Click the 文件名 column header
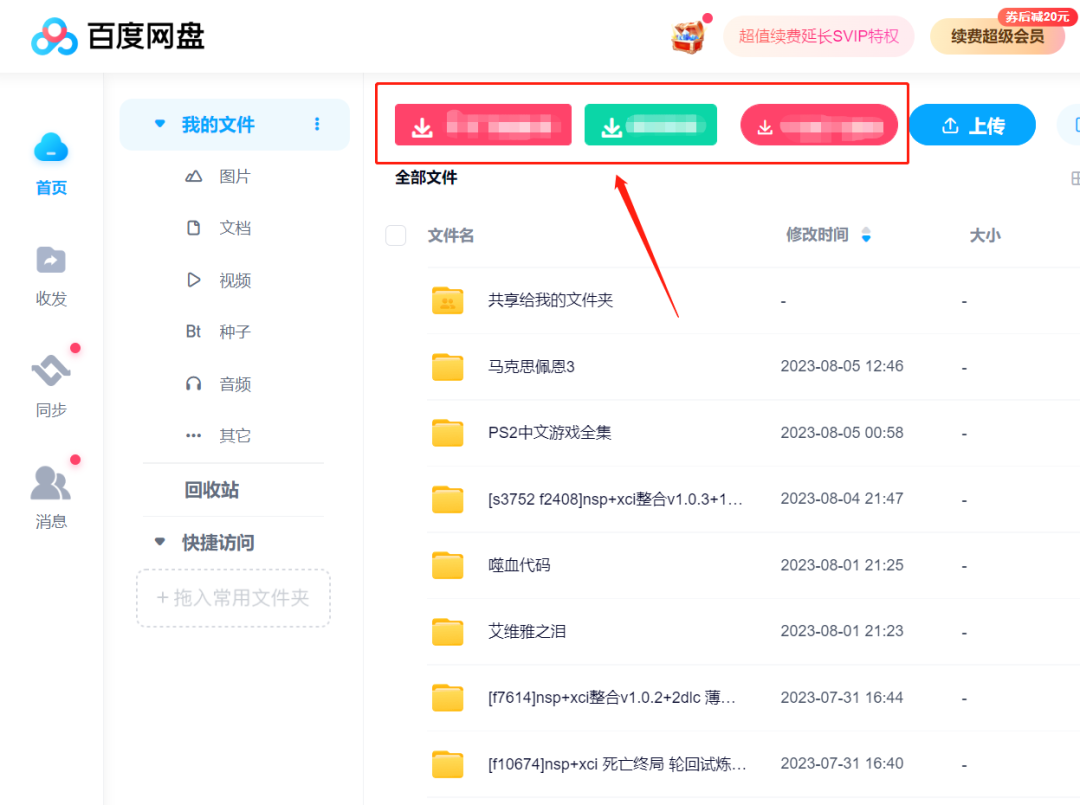The image size is (1080, 805). coord(450,236)
